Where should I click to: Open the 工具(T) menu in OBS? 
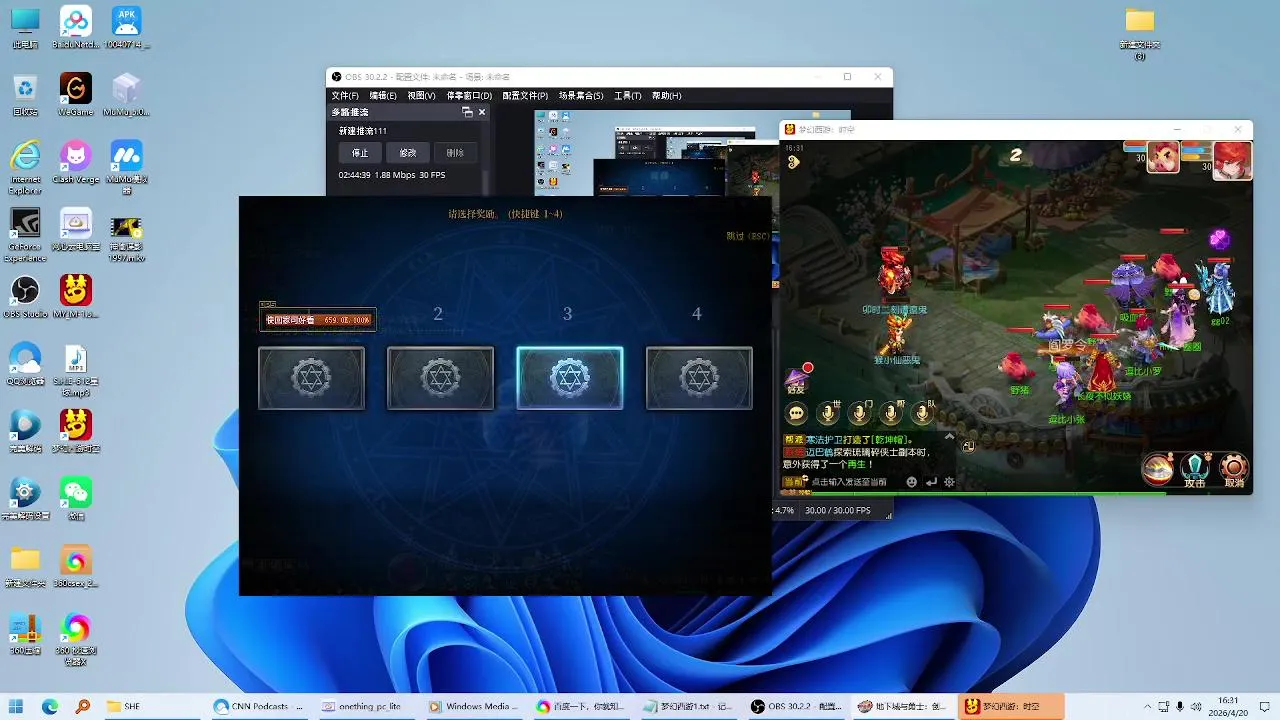627,96
